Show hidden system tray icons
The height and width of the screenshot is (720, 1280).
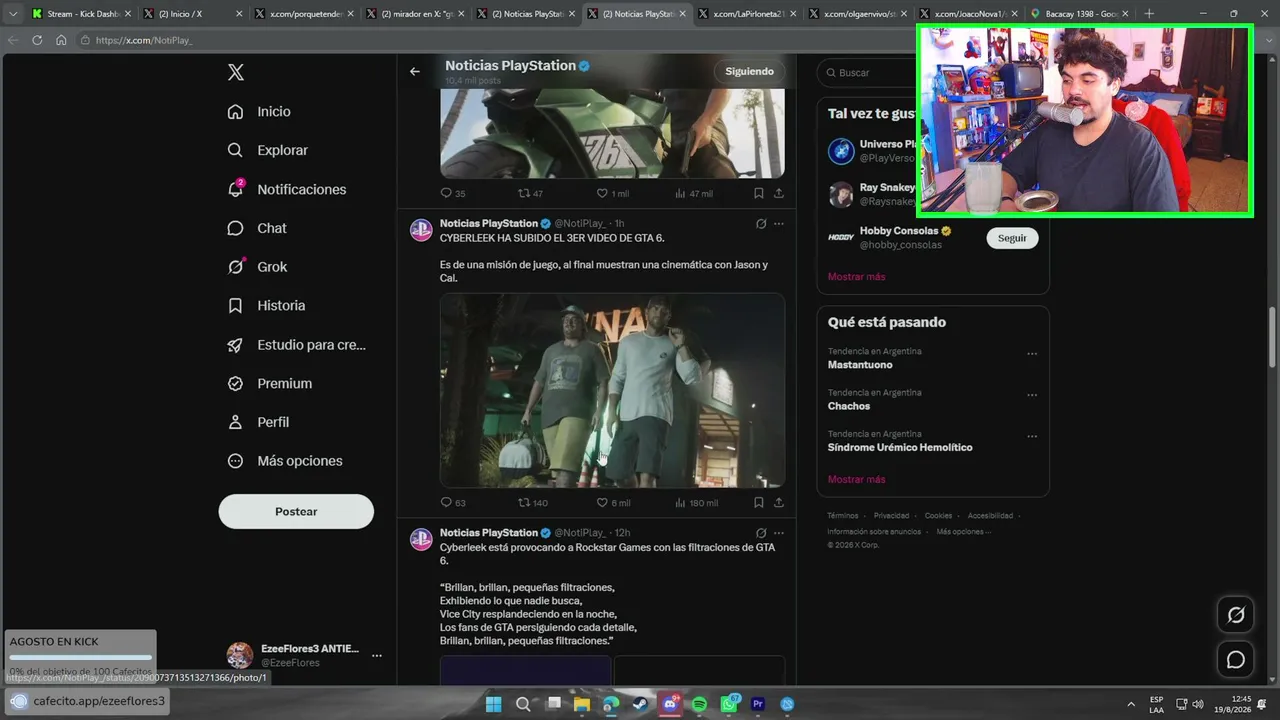(1131, 704)
